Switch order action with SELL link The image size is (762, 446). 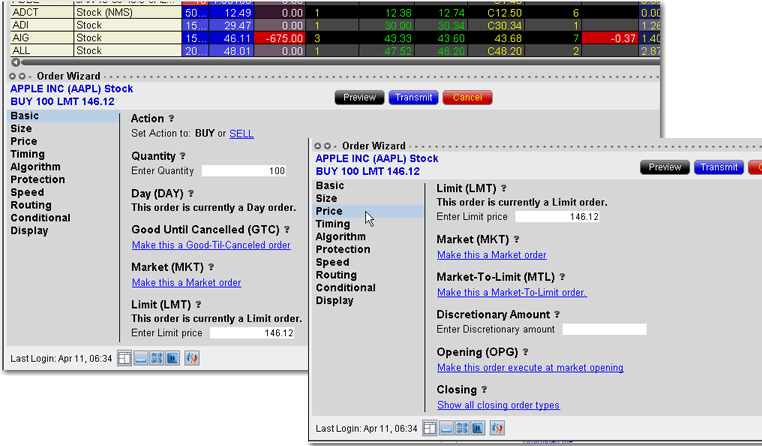[242, 134]
